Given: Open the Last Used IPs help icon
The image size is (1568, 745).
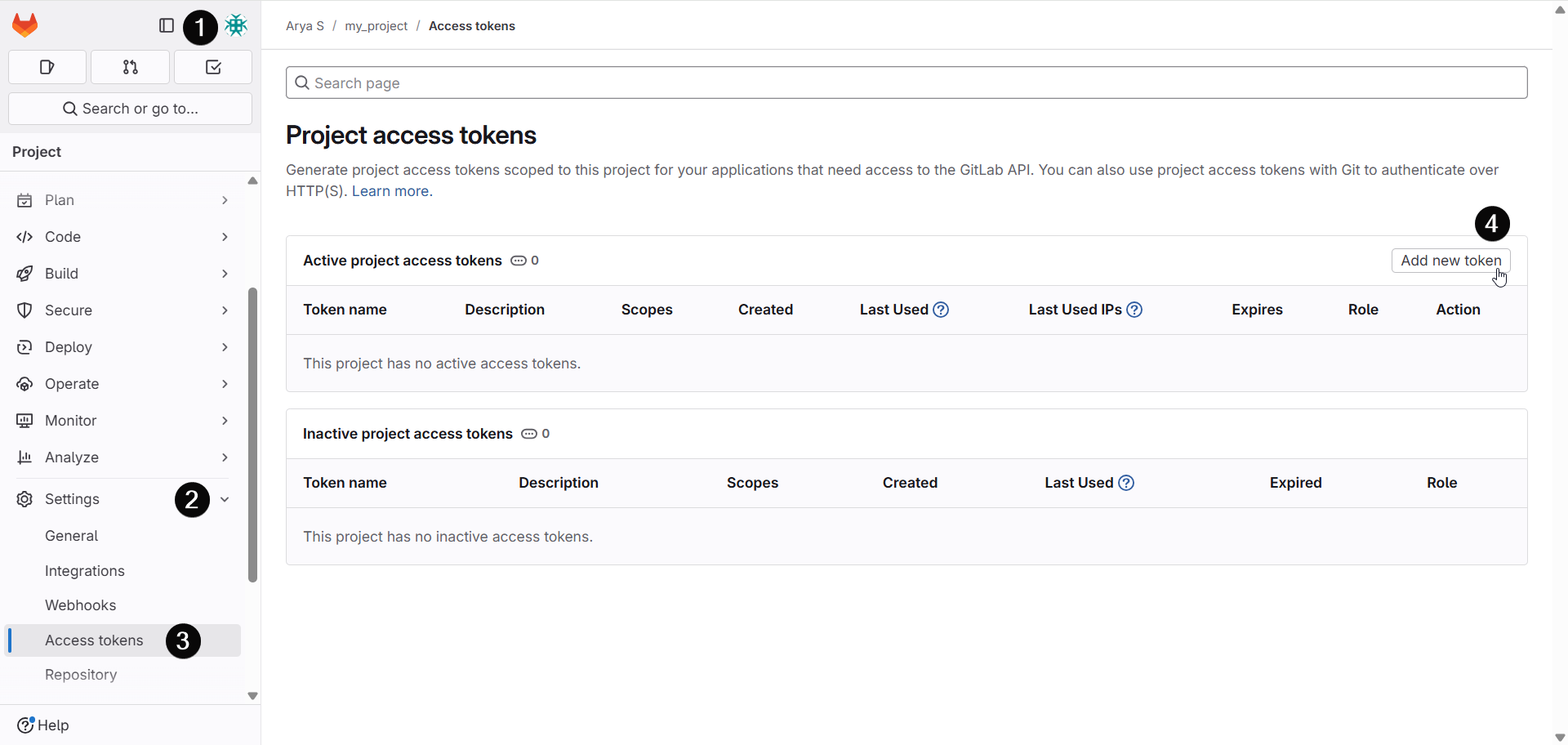Looking at the screenshot, I should [x=1134, y=310].
